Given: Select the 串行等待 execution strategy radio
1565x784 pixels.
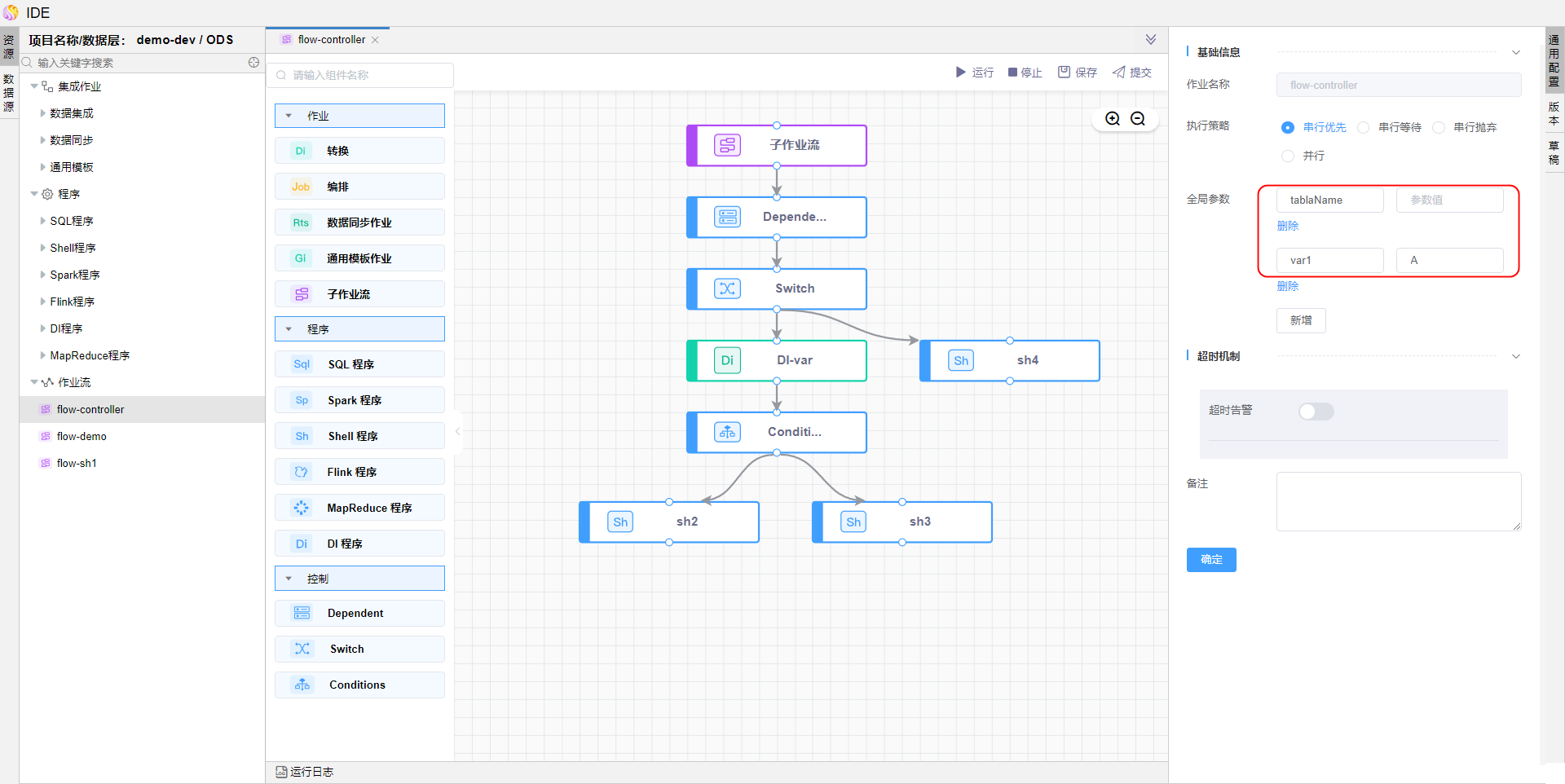Looking at the screenshot, I should tap(1363, 127).
